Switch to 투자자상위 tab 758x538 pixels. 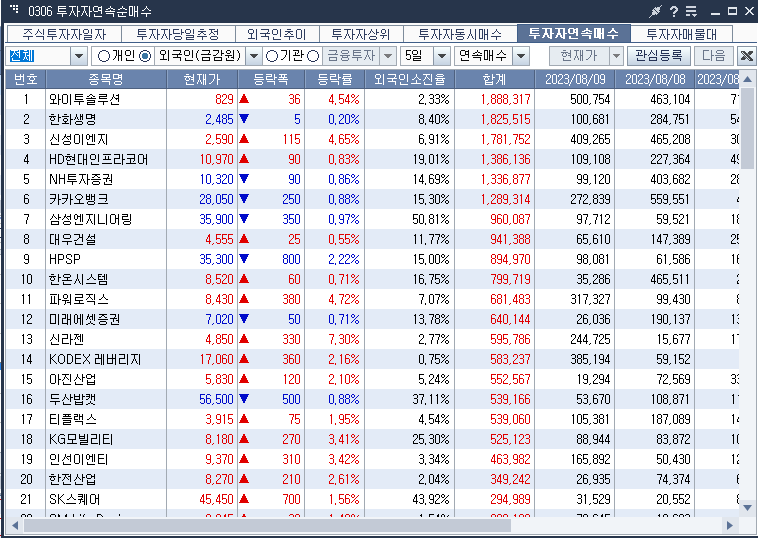(x=361, y=34)
